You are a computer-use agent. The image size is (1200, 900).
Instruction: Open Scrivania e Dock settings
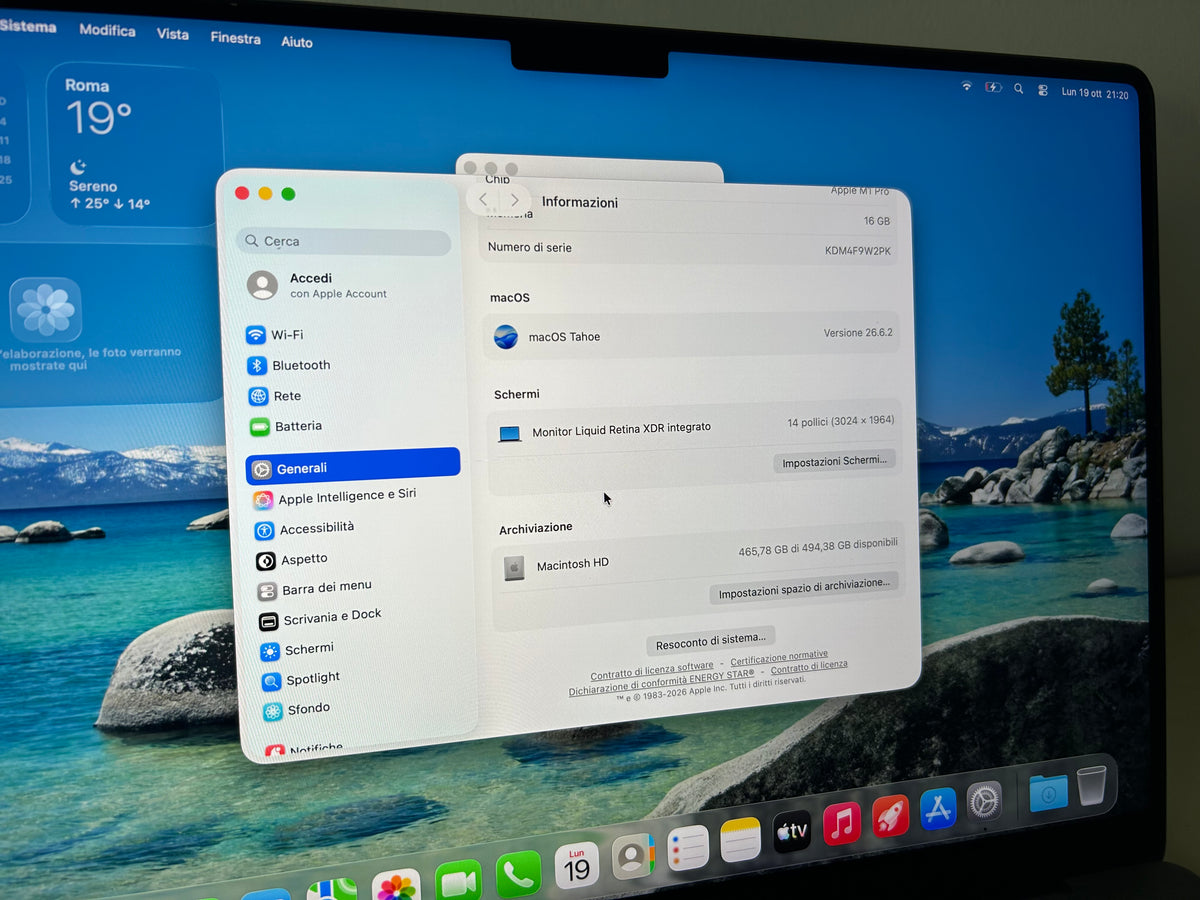tap(320, 618)
